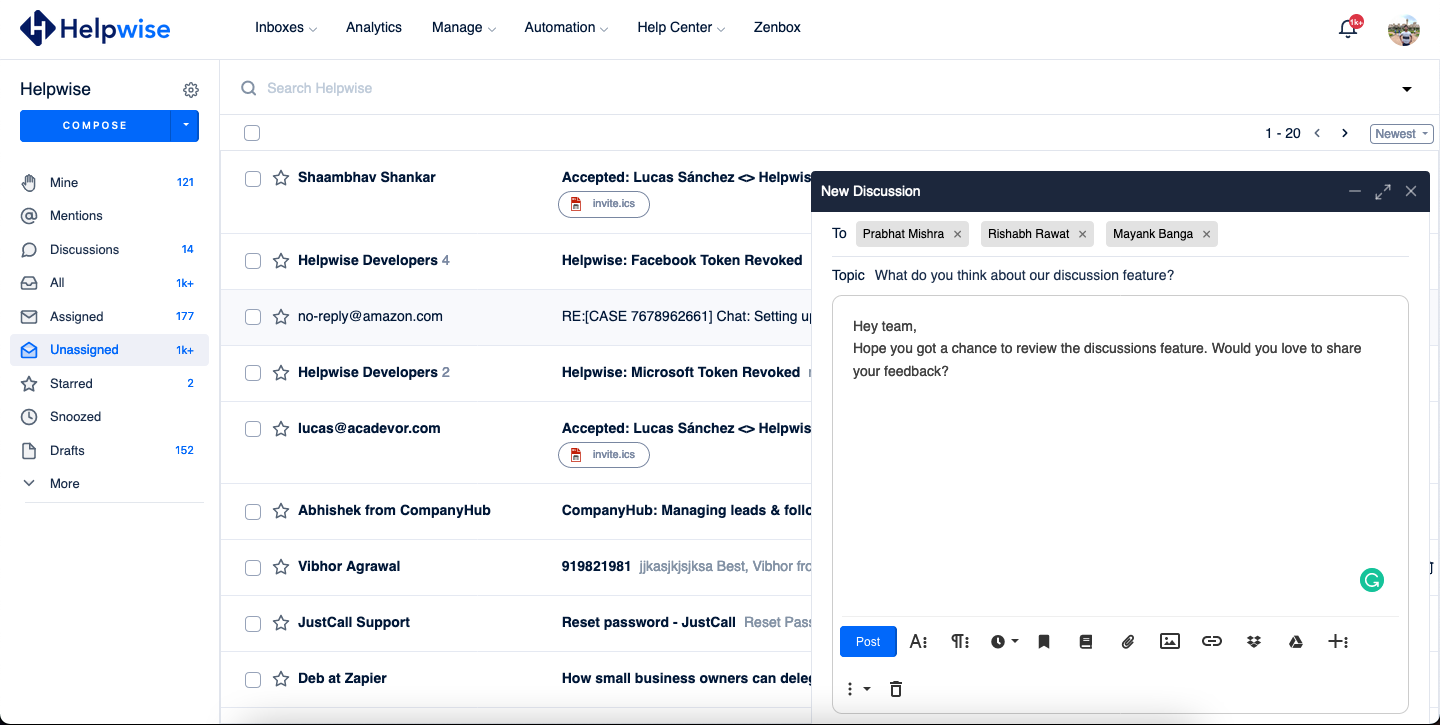Delete the discussion draft with trash icon
The width and height of the screenshot is (1440, 725).
[895, 689]
